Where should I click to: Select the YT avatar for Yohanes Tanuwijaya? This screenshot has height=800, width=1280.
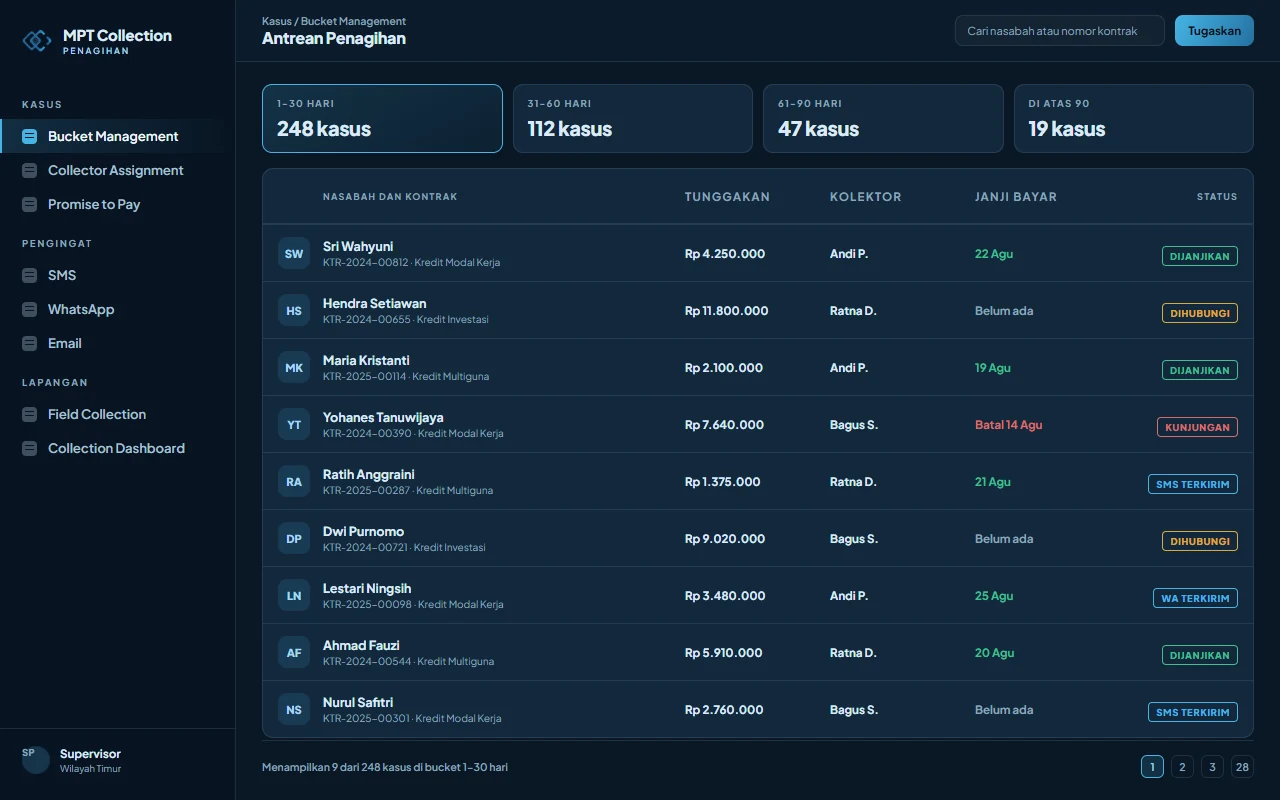coord(294,425)
